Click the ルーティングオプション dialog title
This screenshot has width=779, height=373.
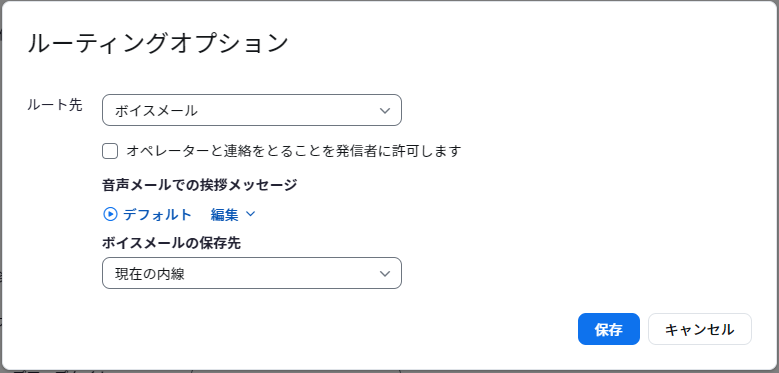(157, 43)
